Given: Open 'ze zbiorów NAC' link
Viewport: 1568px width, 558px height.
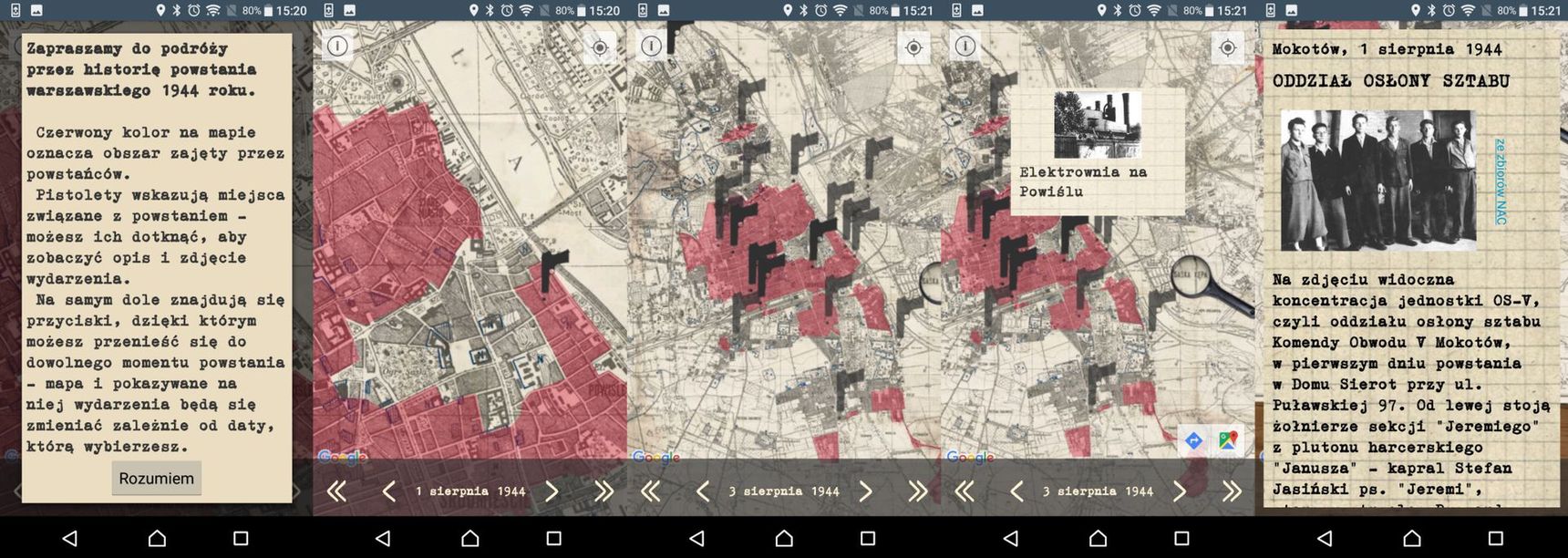Looking at the screenshot, I should [x=1501, y=181].
